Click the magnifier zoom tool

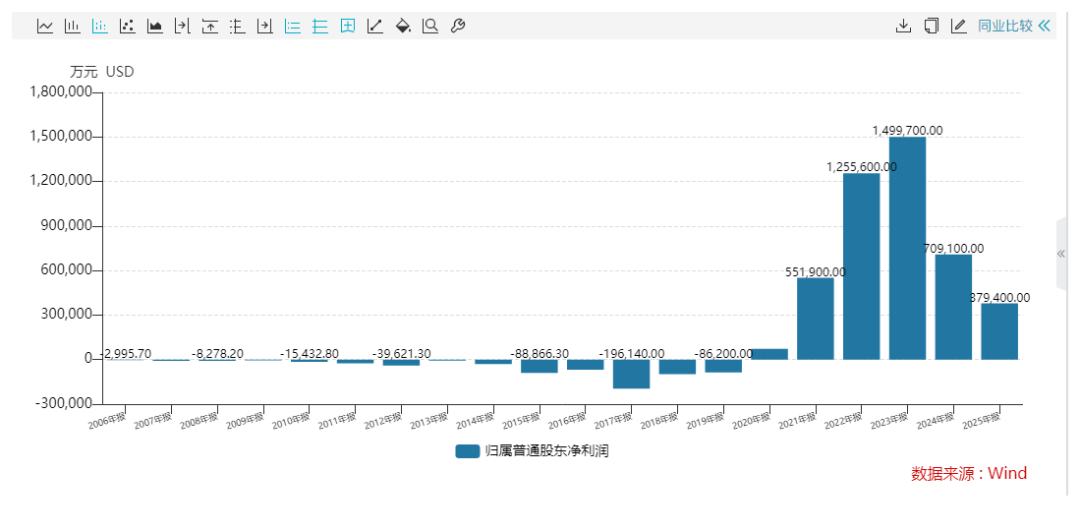click(x=430, y=26)
